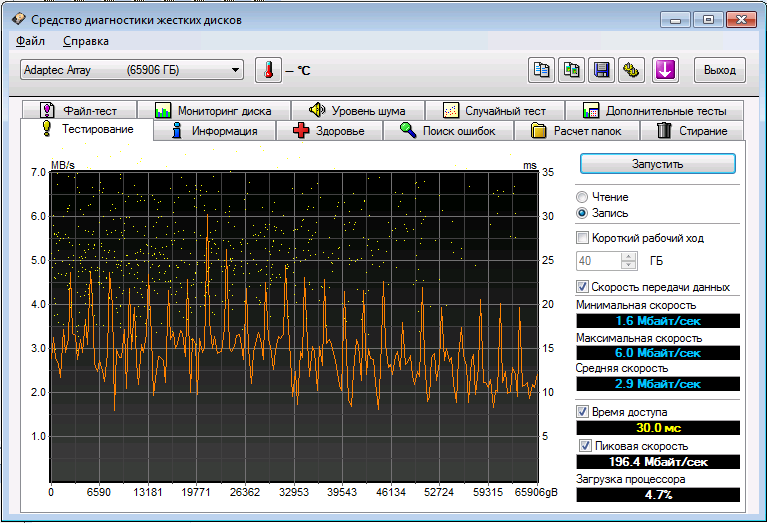This screenshot has width=767, height=523.
Task: Uncheck the Время доступа checkbox
Action: (584, 412)
